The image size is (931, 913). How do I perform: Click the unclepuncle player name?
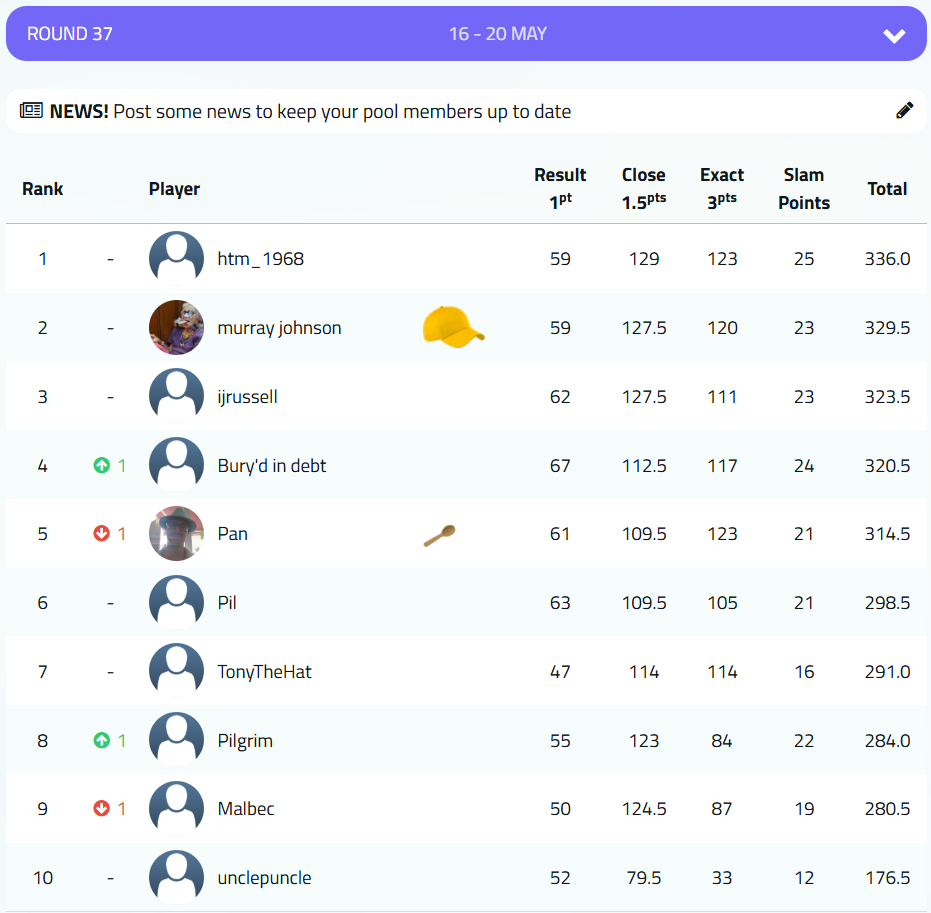264,878
